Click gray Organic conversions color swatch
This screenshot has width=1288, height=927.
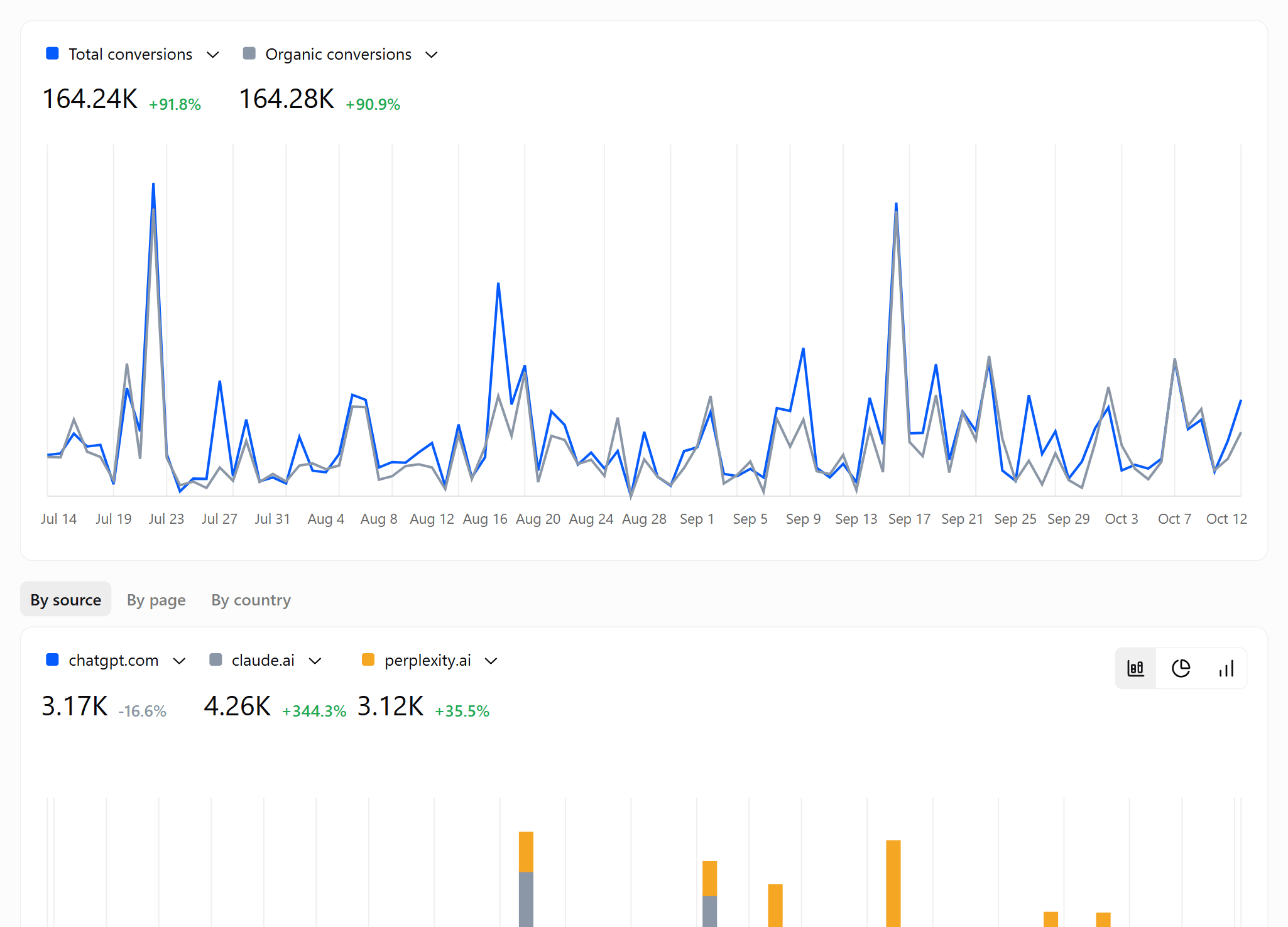pos(249,53)
